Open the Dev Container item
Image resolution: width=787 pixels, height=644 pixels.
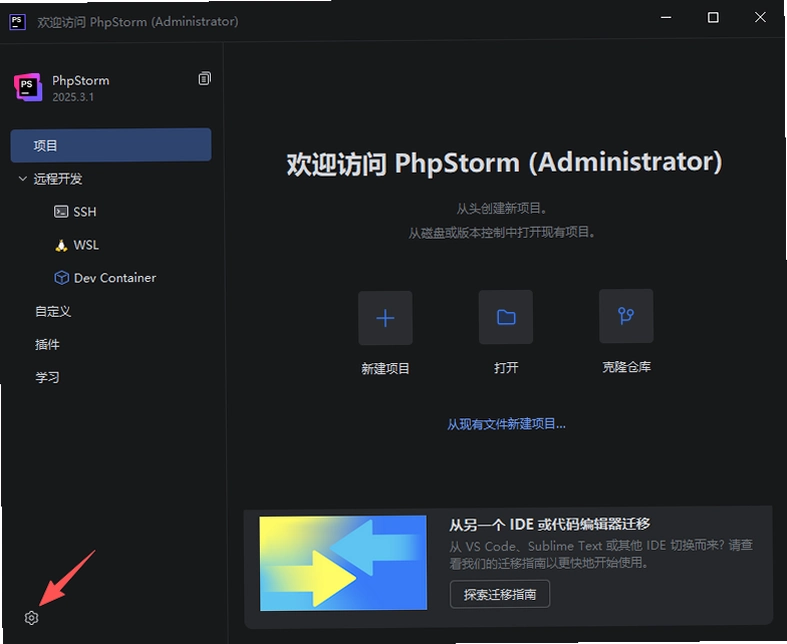pos(105,278)
